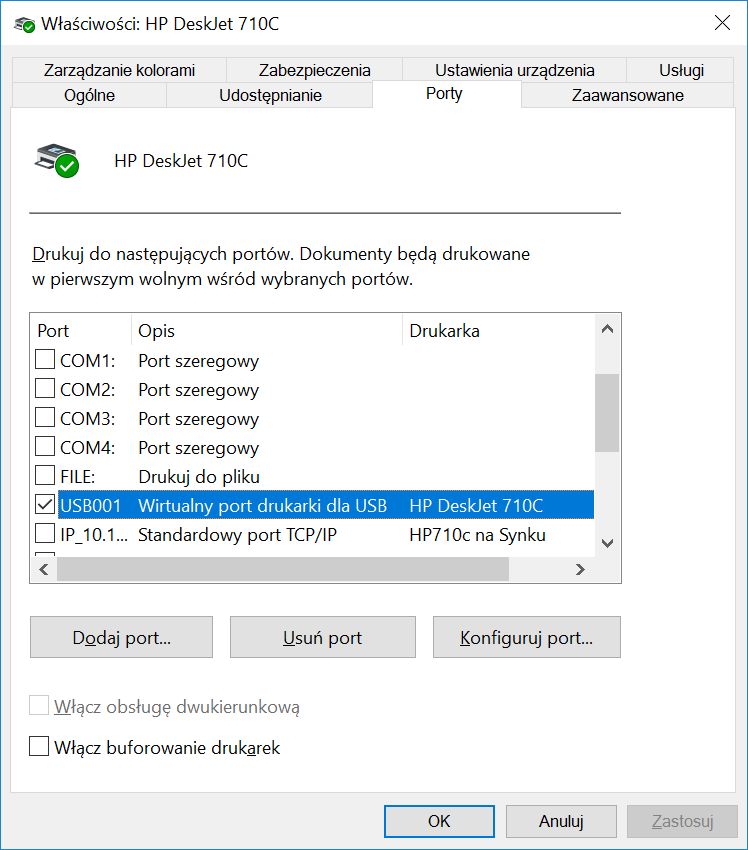Click 'HP DeskJet 710C' cell in USB001 row

476,505
